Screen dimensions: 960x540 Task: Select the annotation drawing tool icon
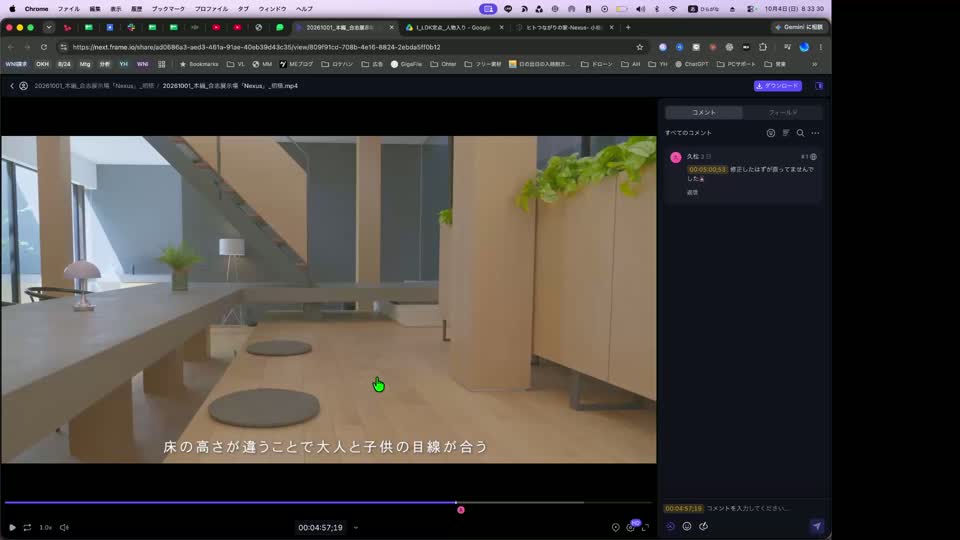click(703, 526)
